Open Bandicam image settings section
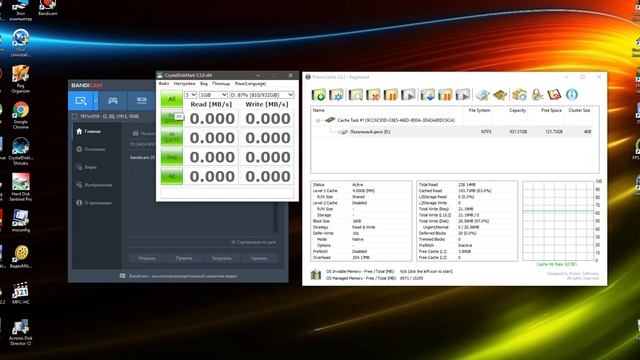Image resolution: width=640 pixels, height=360 pixels. click(94, 185)
